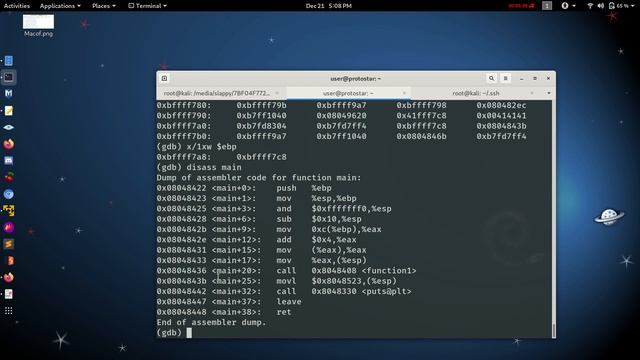Click the 'End of assembler dump.' line

(x=211, y=322)
